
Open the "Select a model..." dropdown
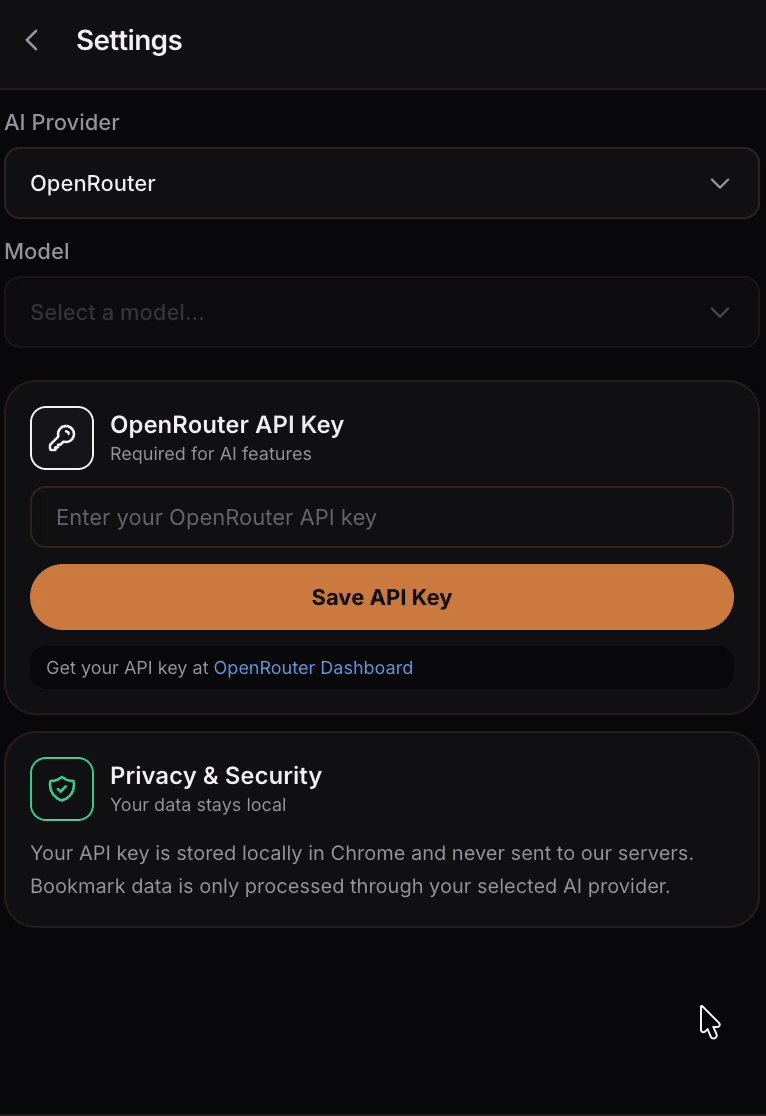(380, 313)
